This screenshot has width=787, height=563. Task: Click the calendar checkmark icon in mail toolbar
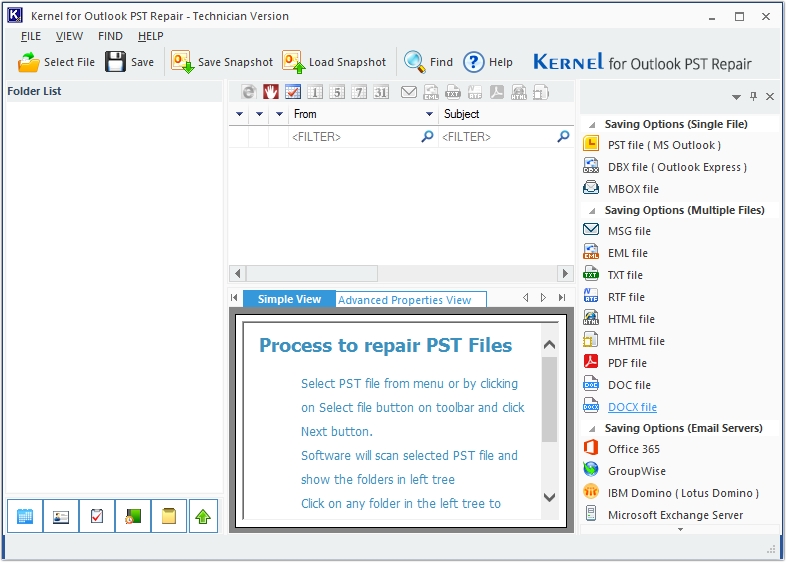click(x=293, y=92)
